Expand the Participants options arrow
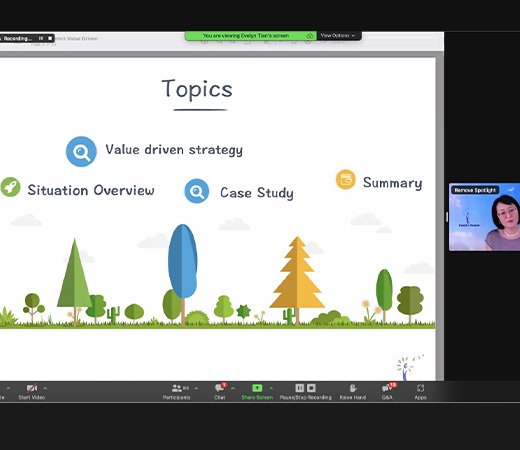The image size is (520, 450). [196, 388]
